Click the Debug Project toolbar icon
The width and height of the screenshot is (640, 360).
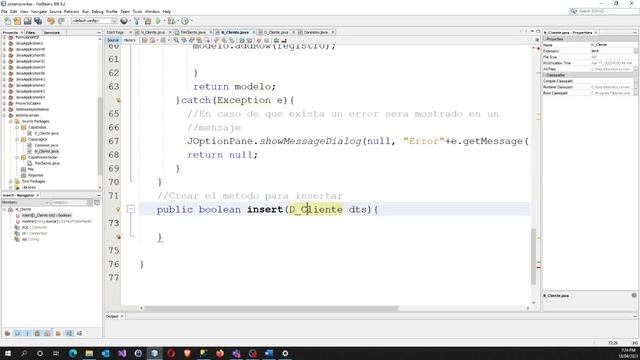(171, 21)
